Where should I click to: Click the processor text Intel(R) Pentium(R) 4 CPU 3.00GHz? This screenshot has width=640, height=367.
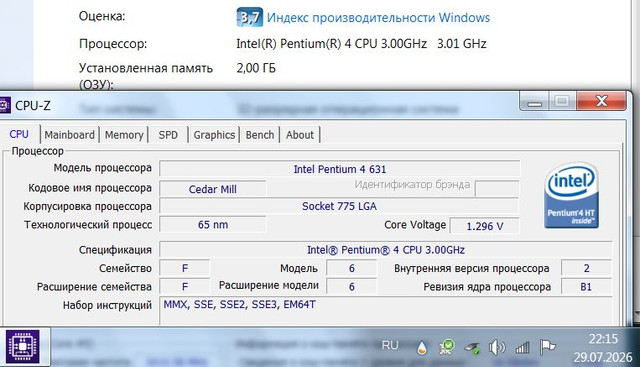click(331, 43)
